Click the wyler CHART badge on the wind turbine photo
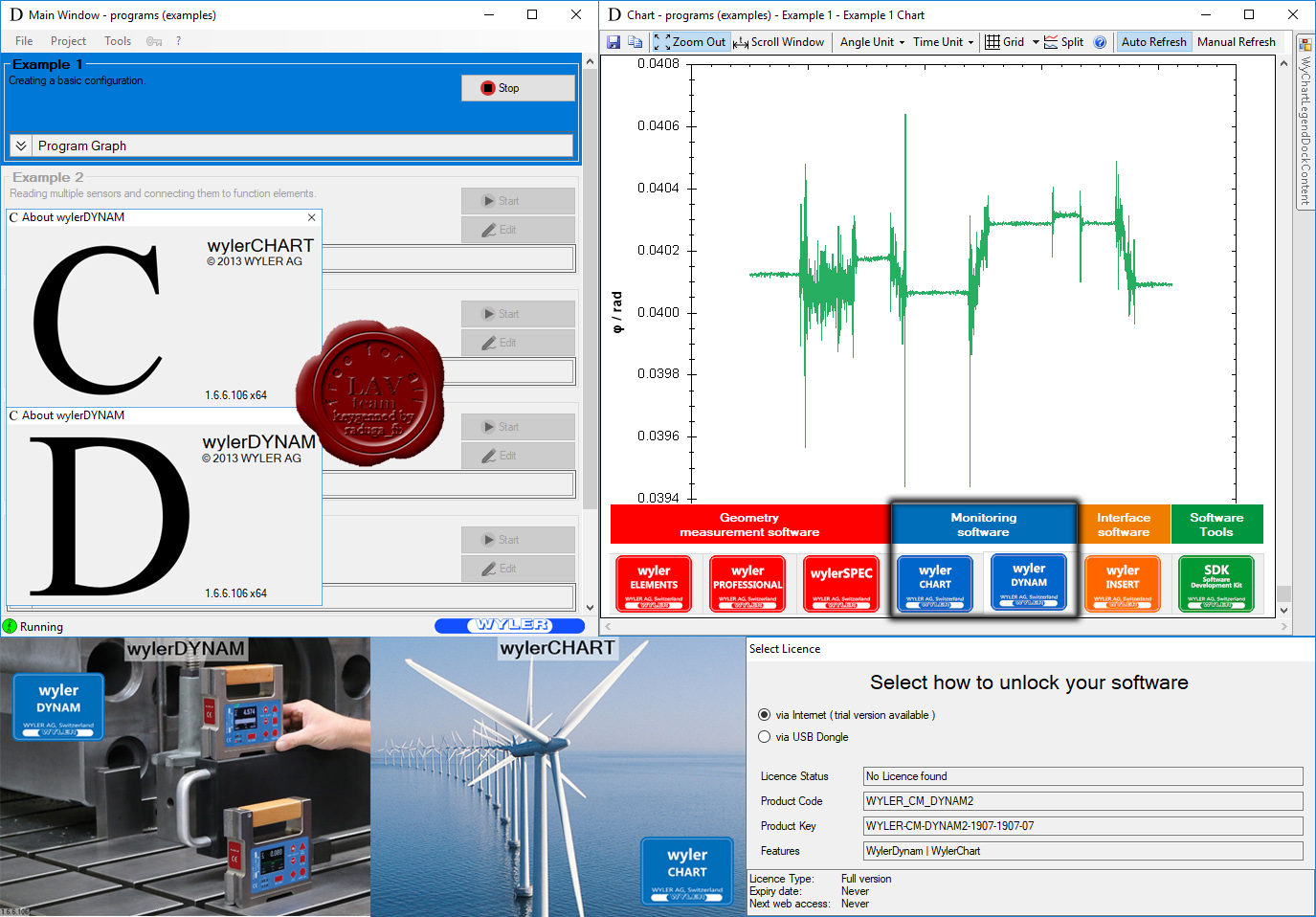This screenshot has width=1316, height=917. point(687,871)
